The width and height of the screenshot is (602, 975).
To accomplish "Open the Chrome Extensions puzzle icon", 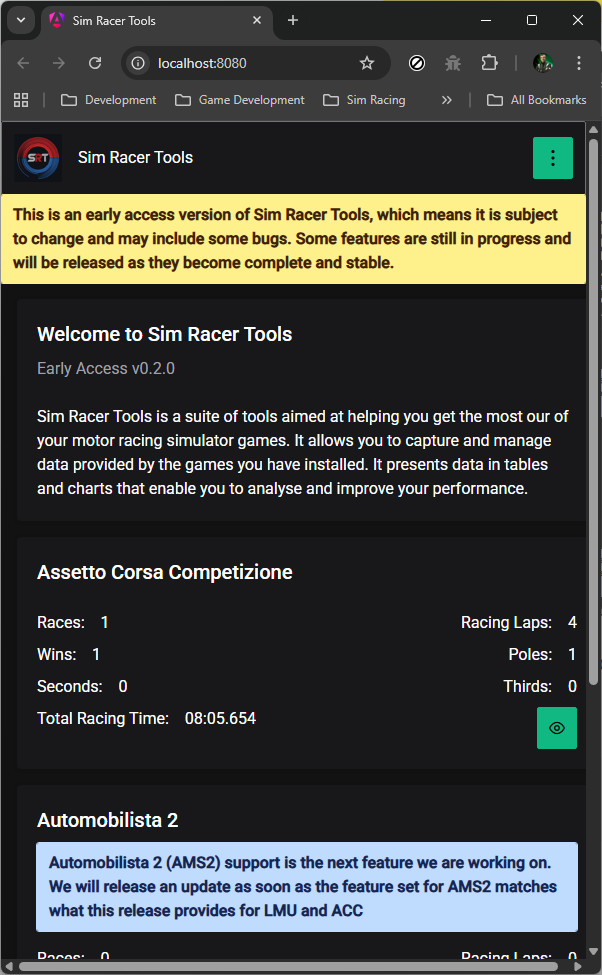I will [x=489, y=63].
